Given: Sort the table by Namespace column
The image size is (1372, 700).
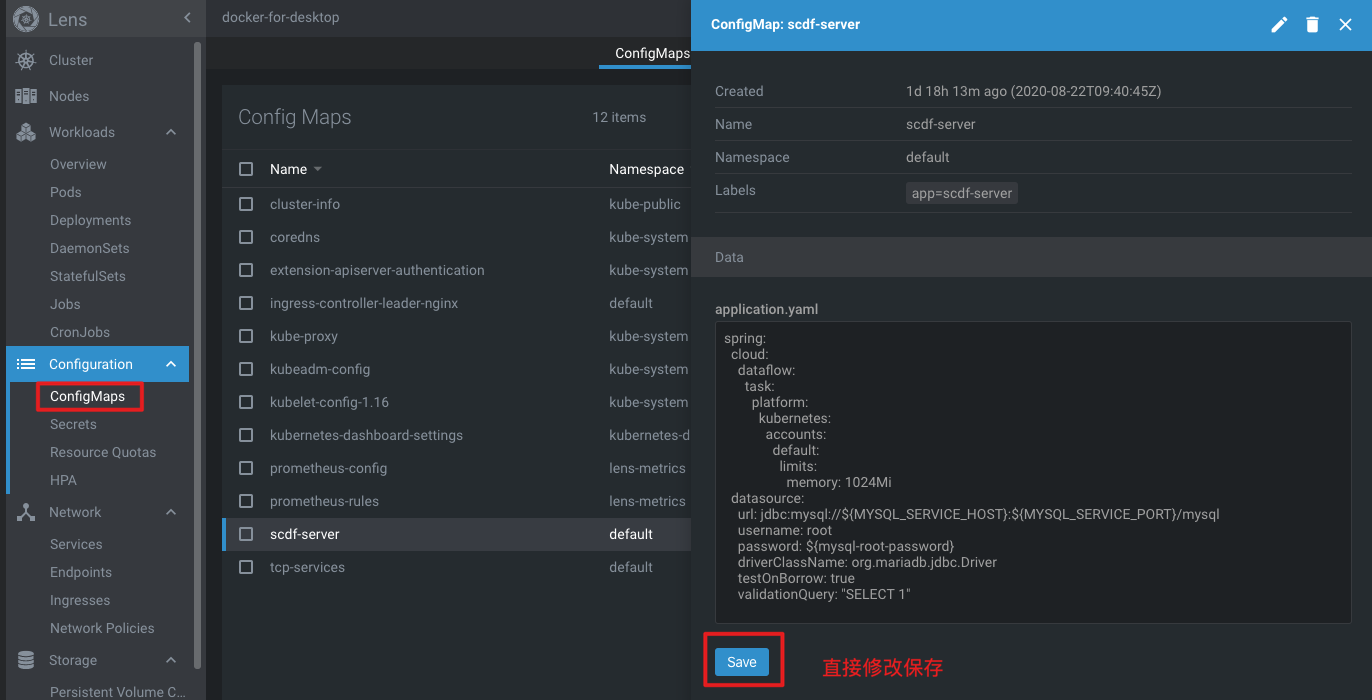Looking at the screenshot, I should coord(646,169).
